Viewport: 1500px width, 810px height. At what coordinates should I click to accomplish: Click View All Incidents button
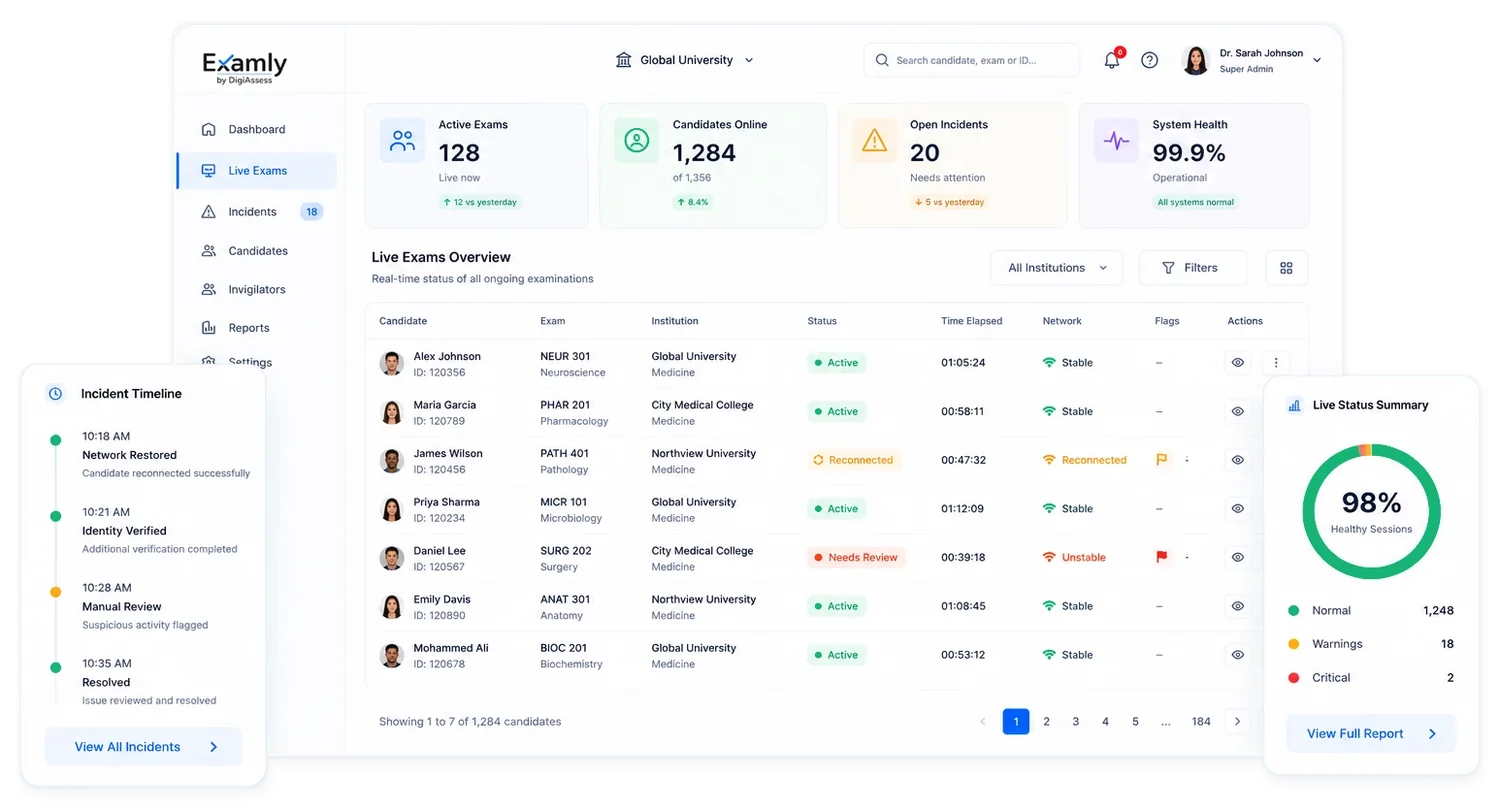pos(143,747)
